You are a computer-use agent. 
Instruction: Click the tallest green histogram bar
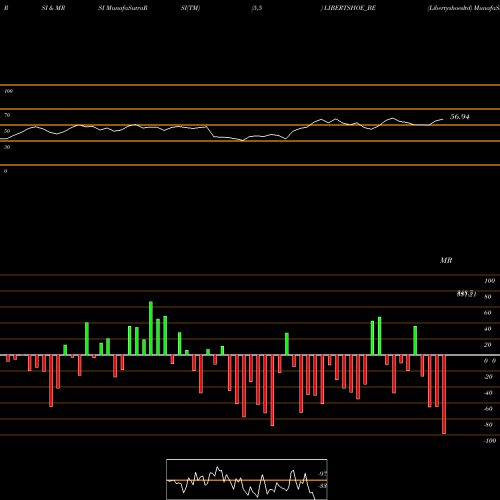151,328
